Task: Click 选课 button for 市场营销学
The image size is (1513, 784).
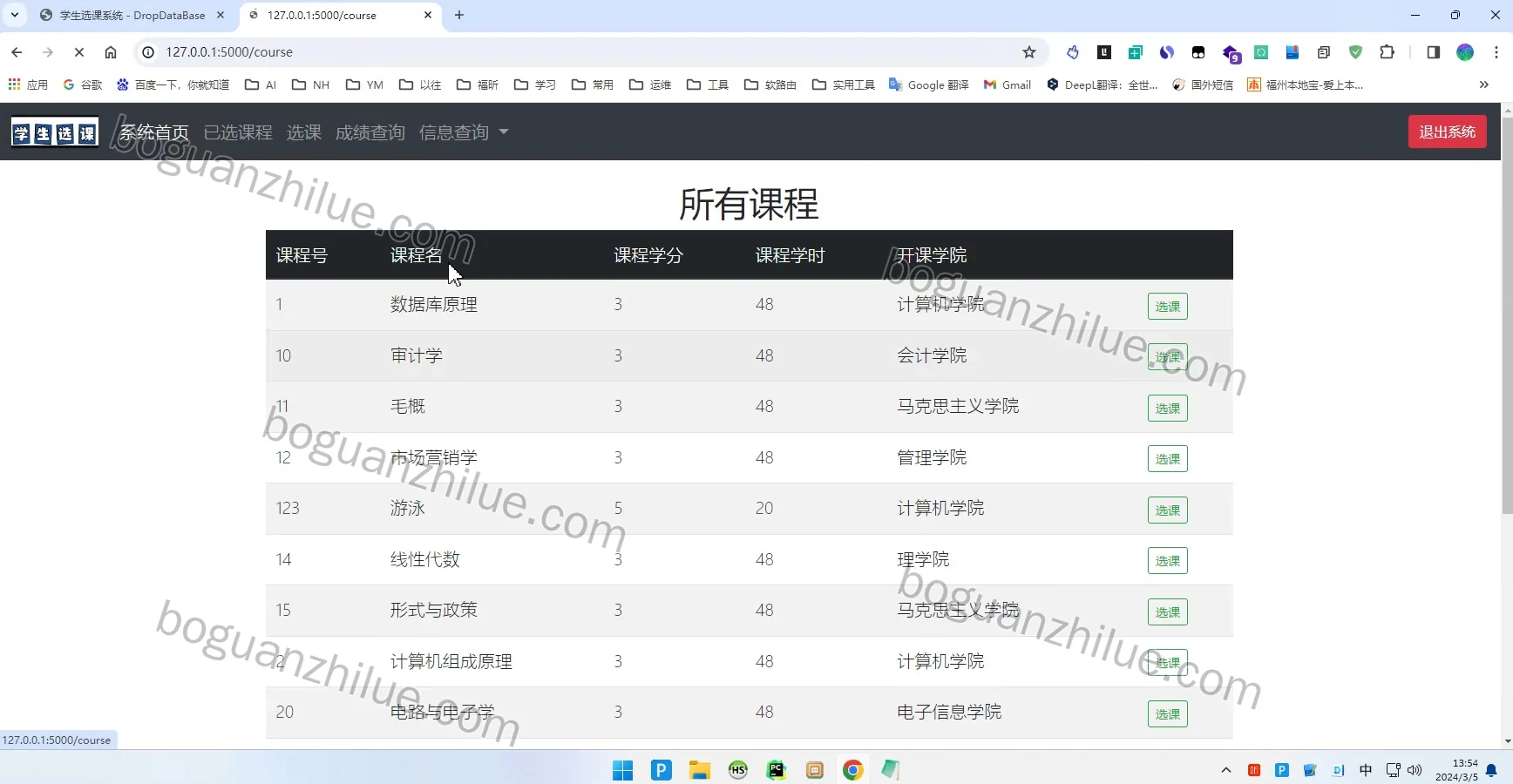Action: pos(1168,459)
